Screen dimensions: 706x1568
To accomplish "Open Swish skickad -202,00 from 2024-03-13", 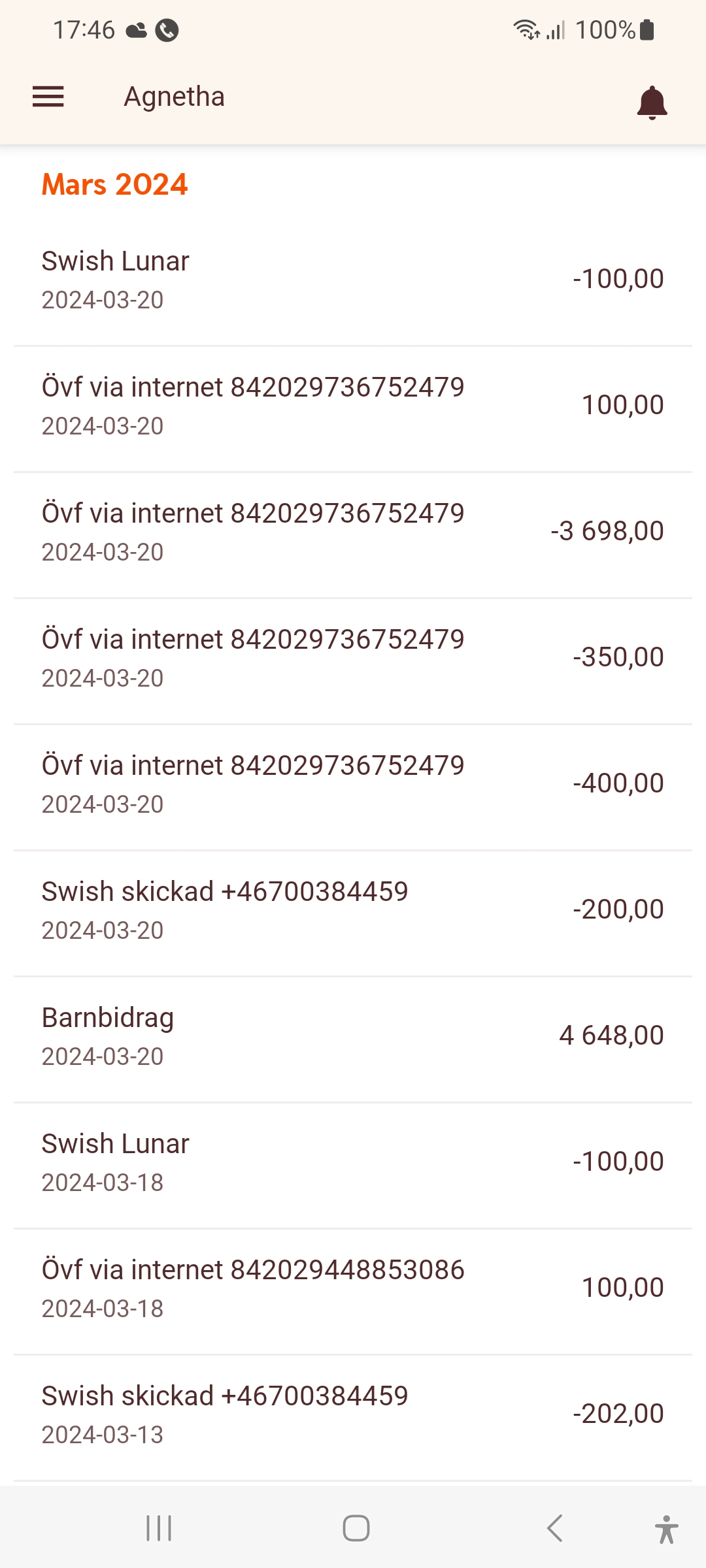I will [353, 1414].
